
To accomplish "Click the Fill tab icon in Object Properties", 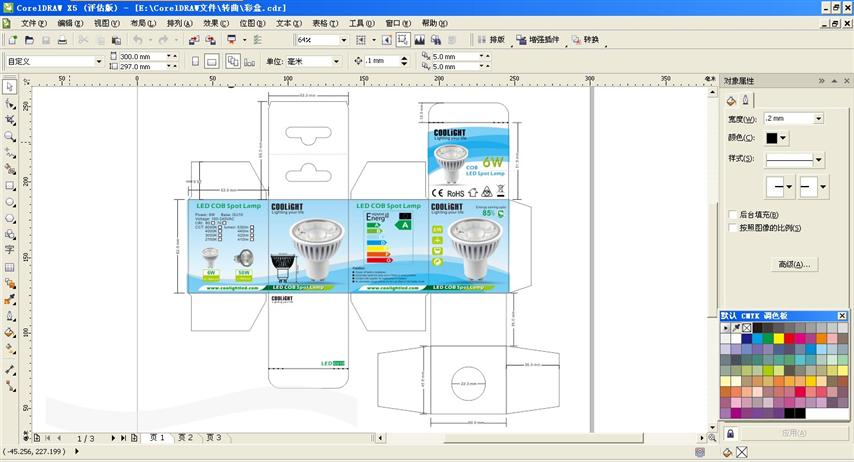I will click(x=731, y=101).
